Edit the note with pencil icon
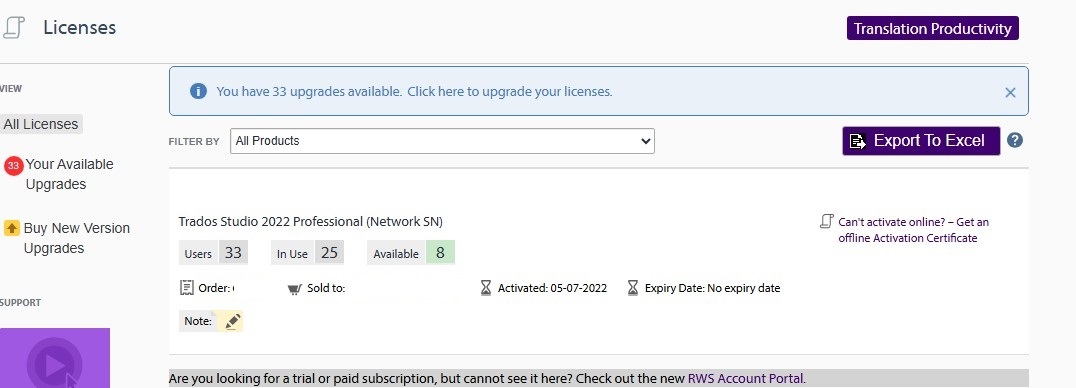This screenshot has width=1076, height=388. pos(233,321)
